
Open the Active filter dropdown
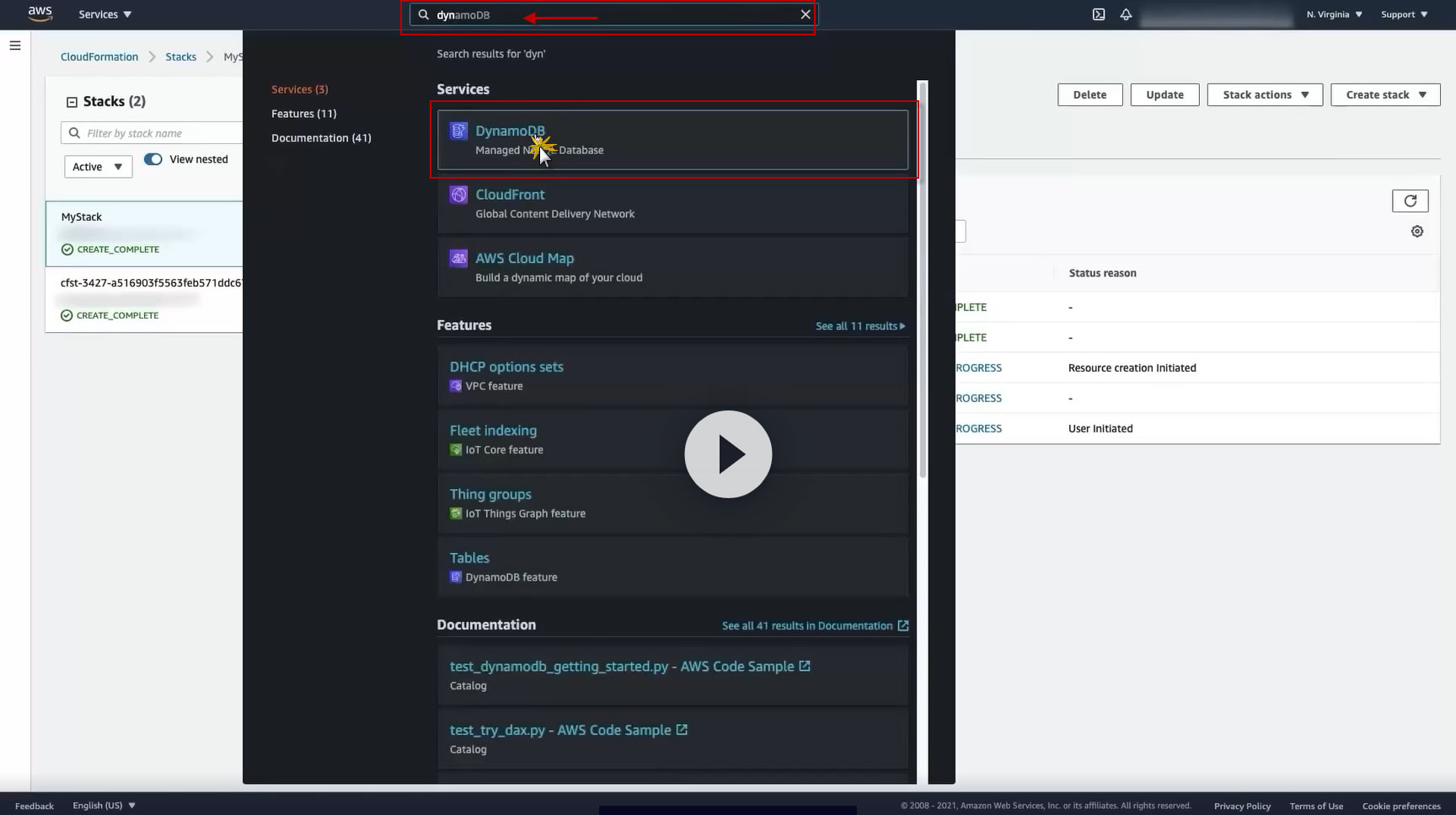98,167
